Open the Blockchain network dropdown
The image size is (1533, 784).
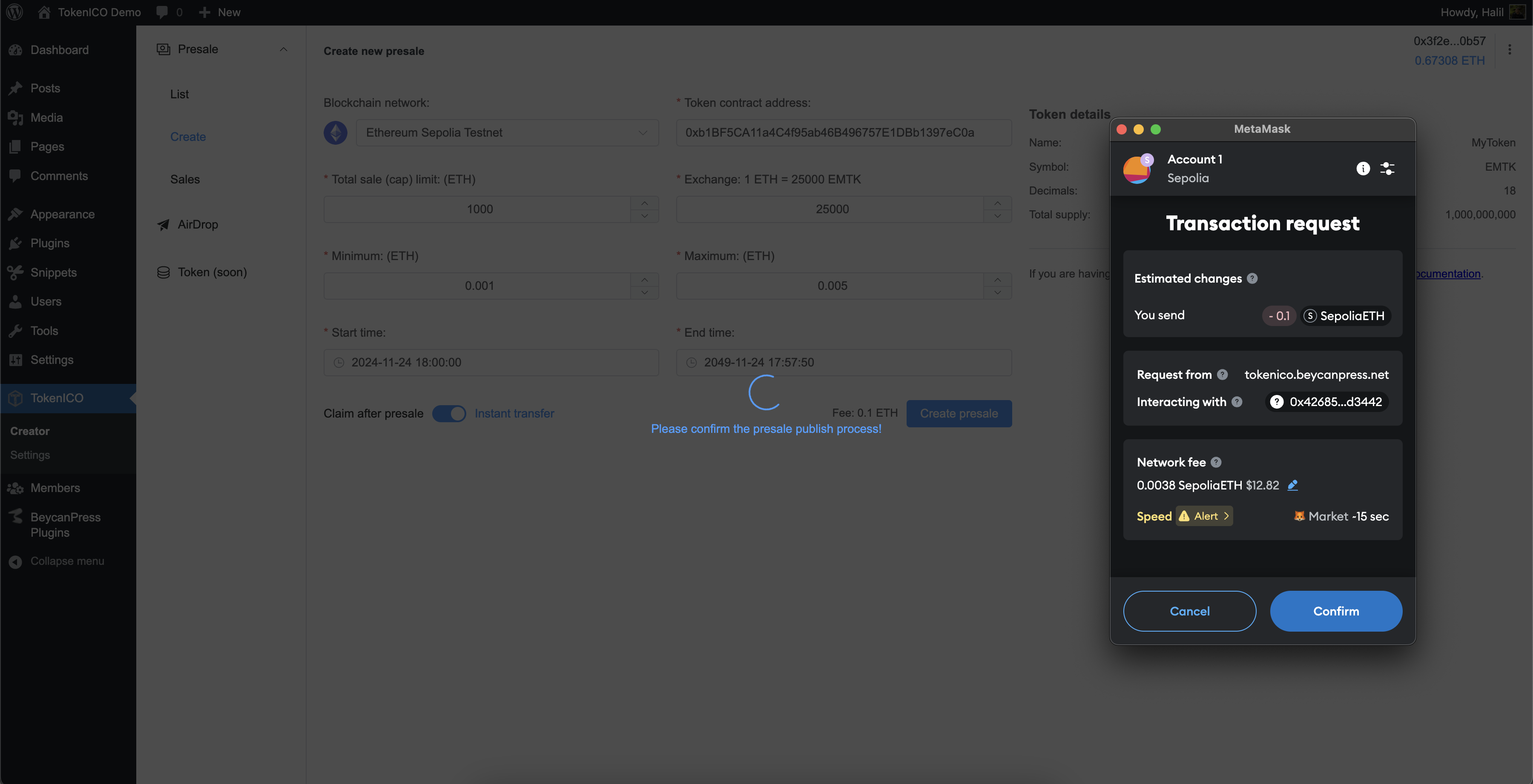click(507, 132)
